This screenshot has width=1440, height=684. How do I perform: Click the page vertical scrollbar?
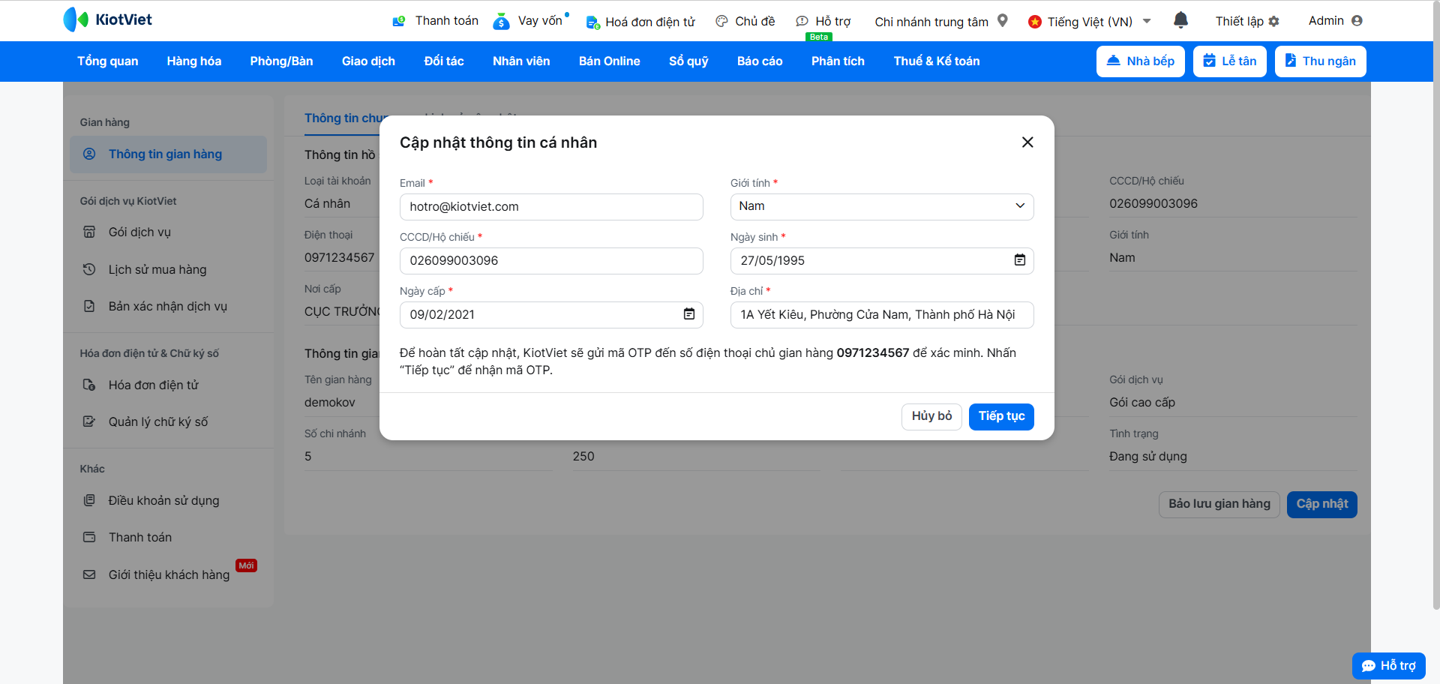[x=1435, y=305]
